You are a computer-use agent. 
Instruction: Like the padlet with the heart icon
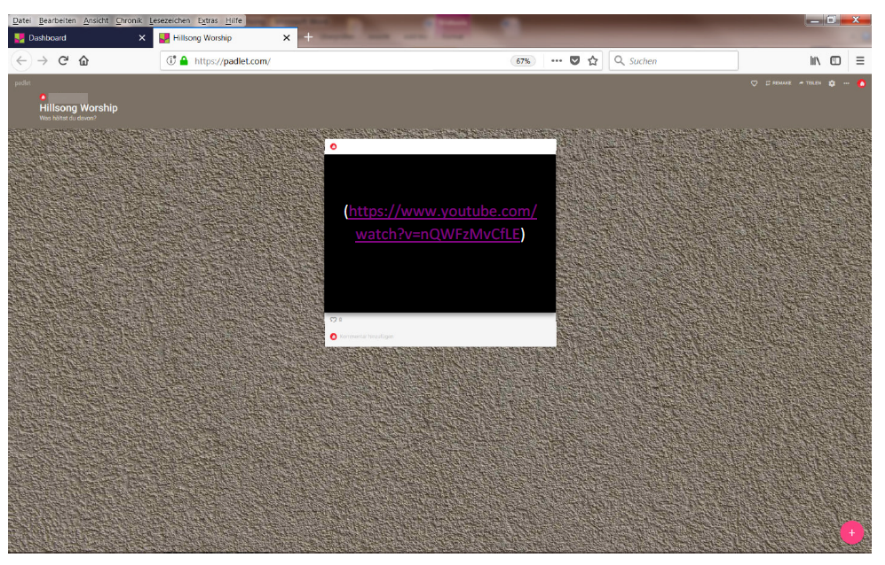[754, 83]
